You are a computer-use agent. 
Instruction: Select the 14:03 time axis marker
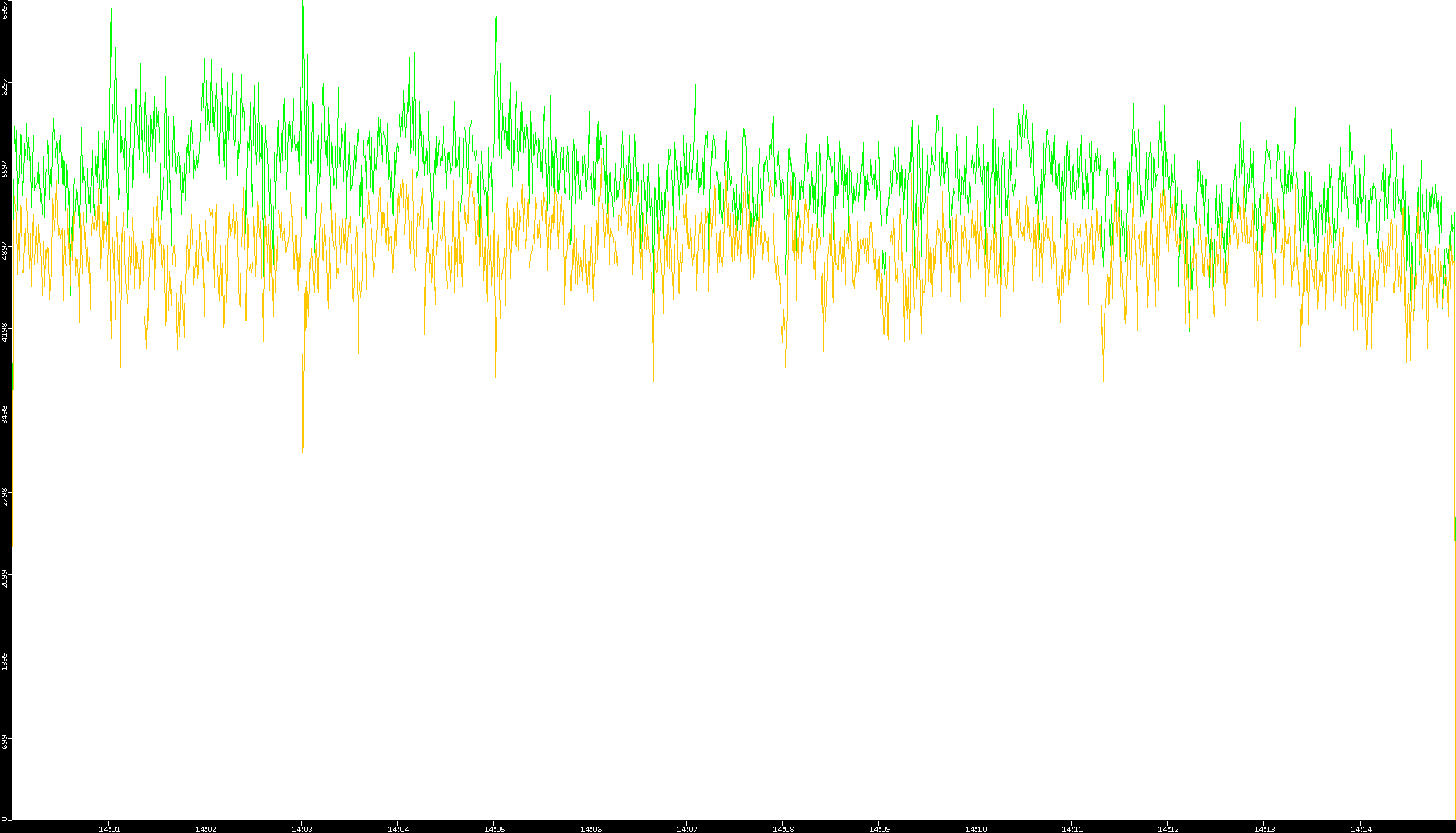pyautogui.click(x=302, y=829)
